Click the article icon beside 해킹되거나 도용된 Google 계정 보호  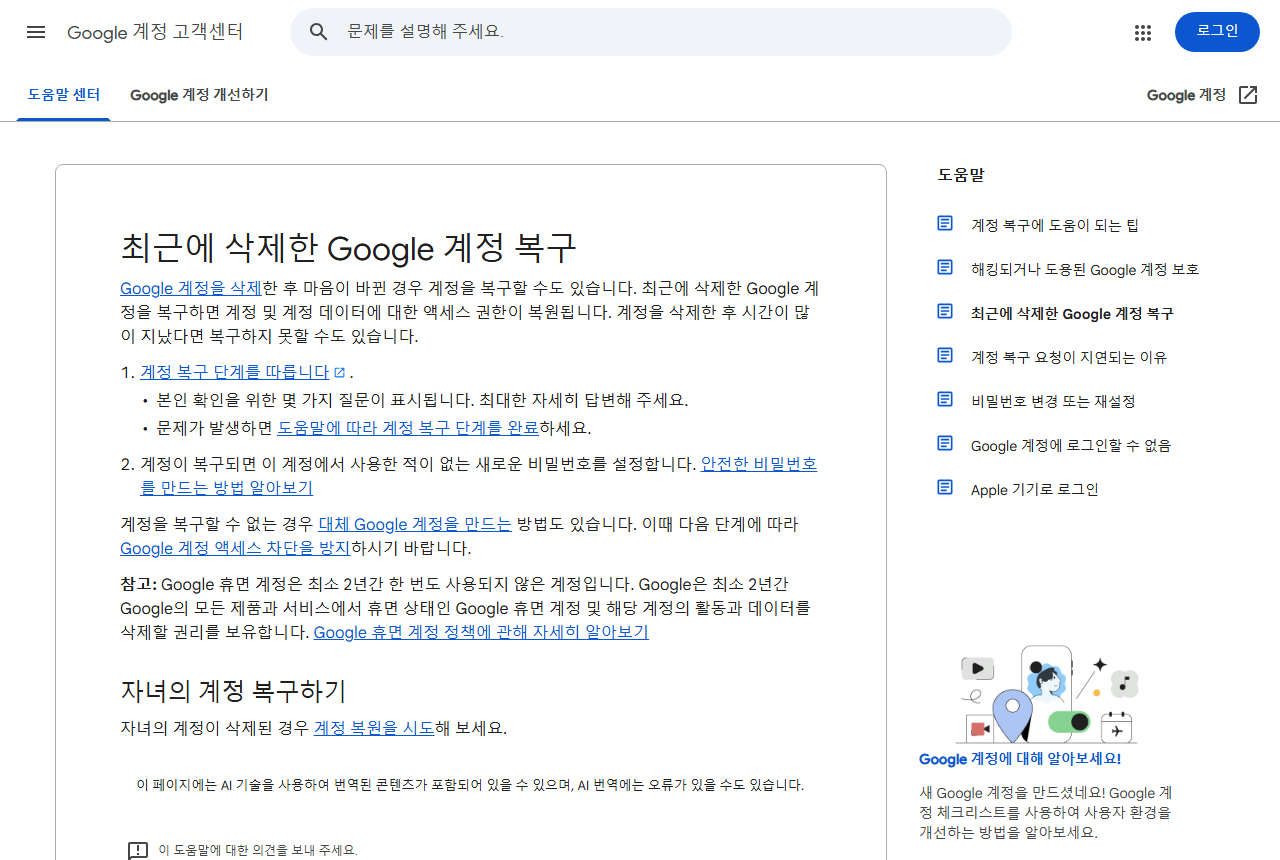coord(945,267)
